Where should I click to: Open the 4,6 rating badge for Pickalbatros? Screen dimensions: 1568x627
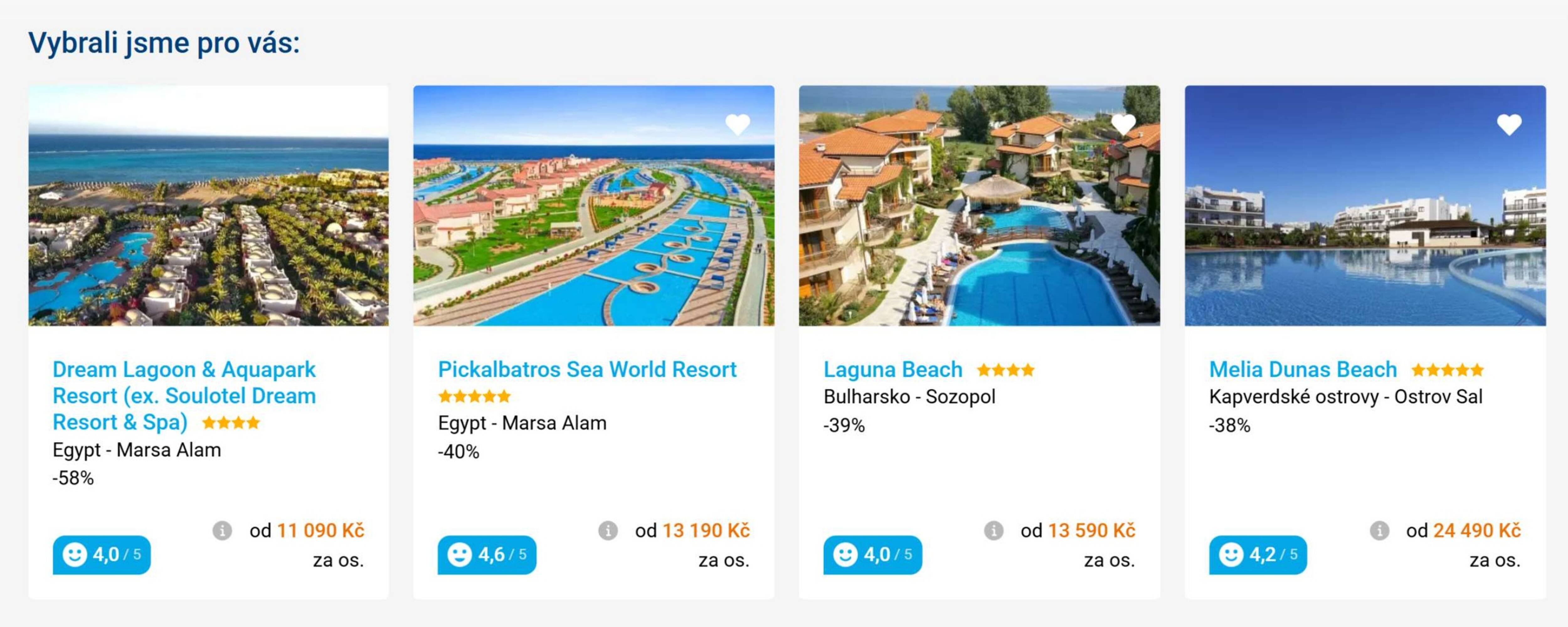coord(487,555)
